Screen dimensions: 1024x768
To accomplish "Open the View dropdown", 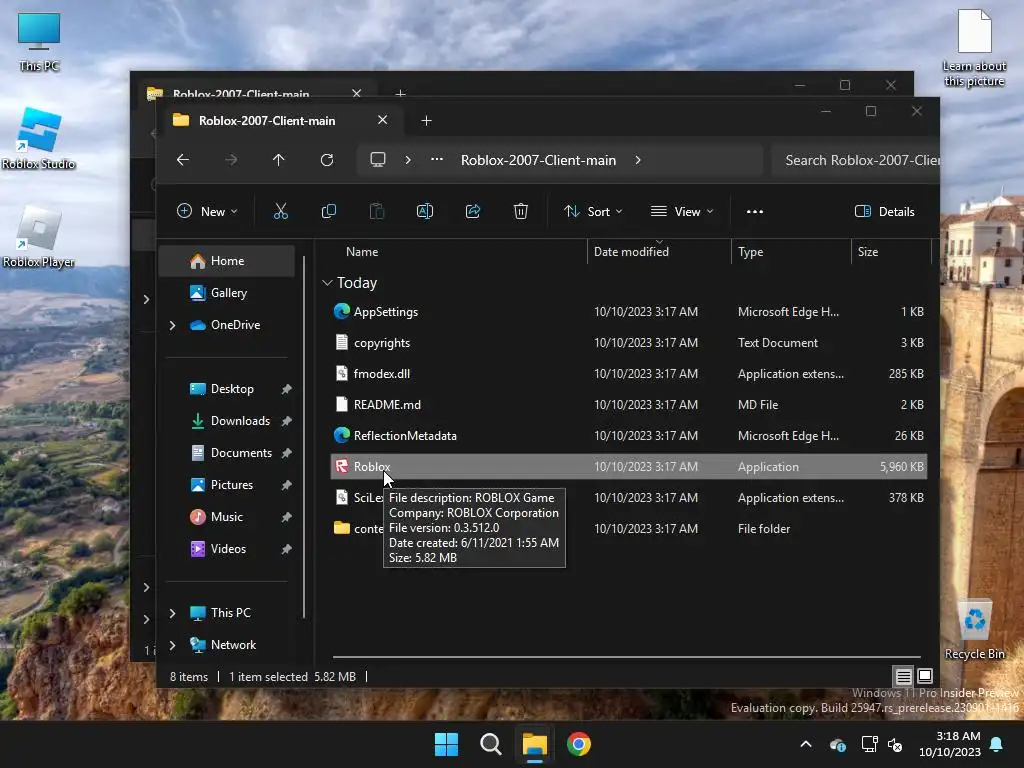I will click(682, 211).
